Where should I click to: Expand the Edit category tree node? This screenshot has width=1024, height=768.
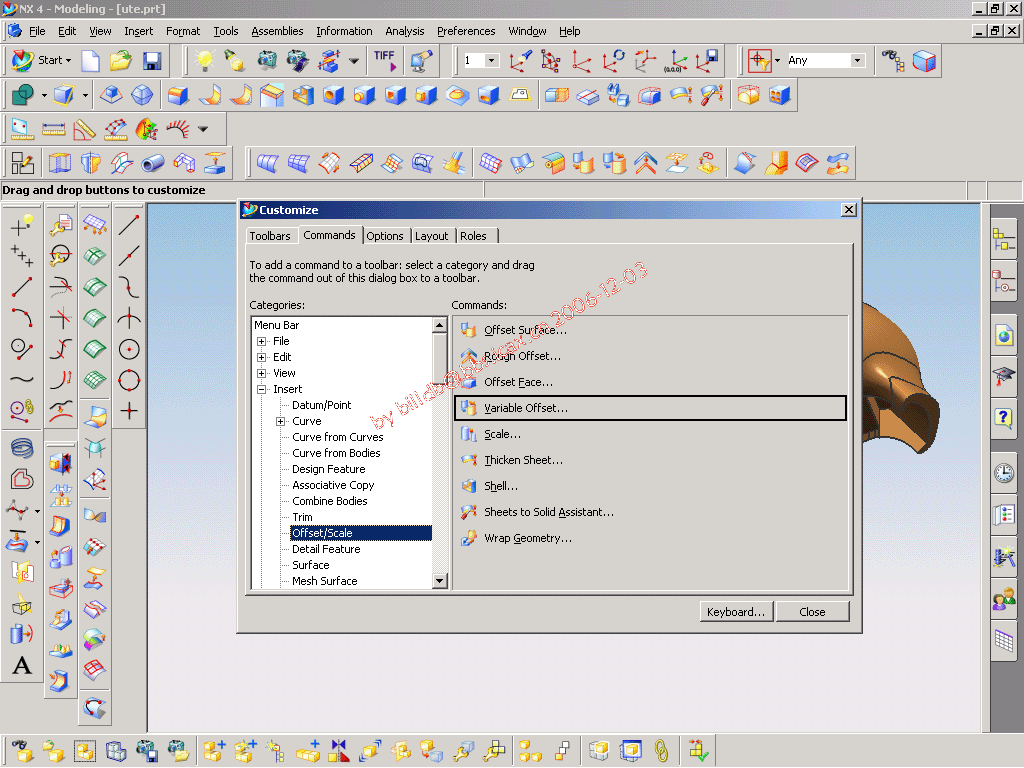(262, 357)
